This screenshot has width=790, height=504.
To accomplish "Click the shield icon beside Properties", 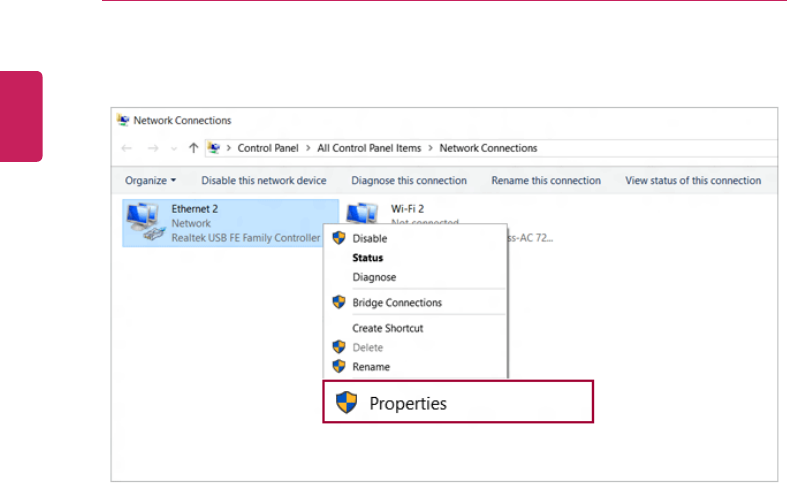I will 347,402.
